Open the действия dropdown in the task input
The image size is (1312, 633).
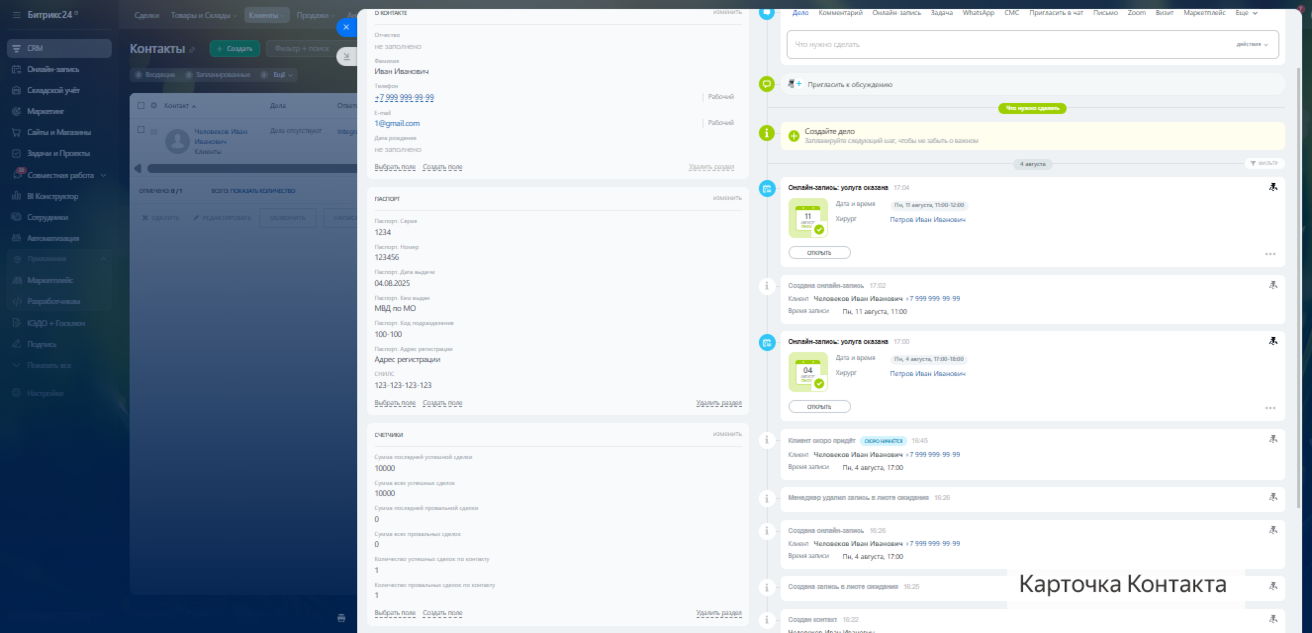click(1252, 44)
